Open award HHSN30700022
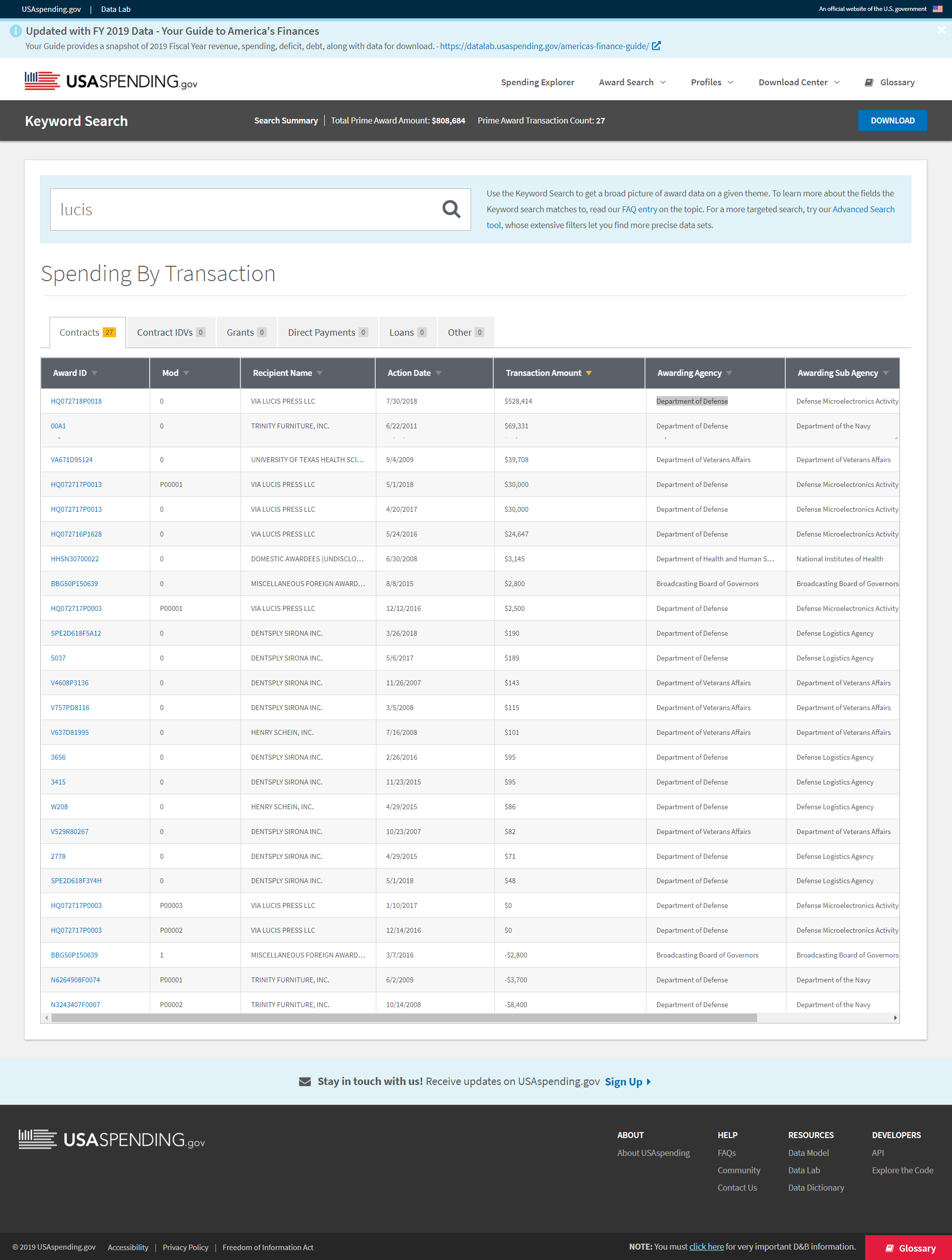The image size is (952, 1260). coord(75,559)
